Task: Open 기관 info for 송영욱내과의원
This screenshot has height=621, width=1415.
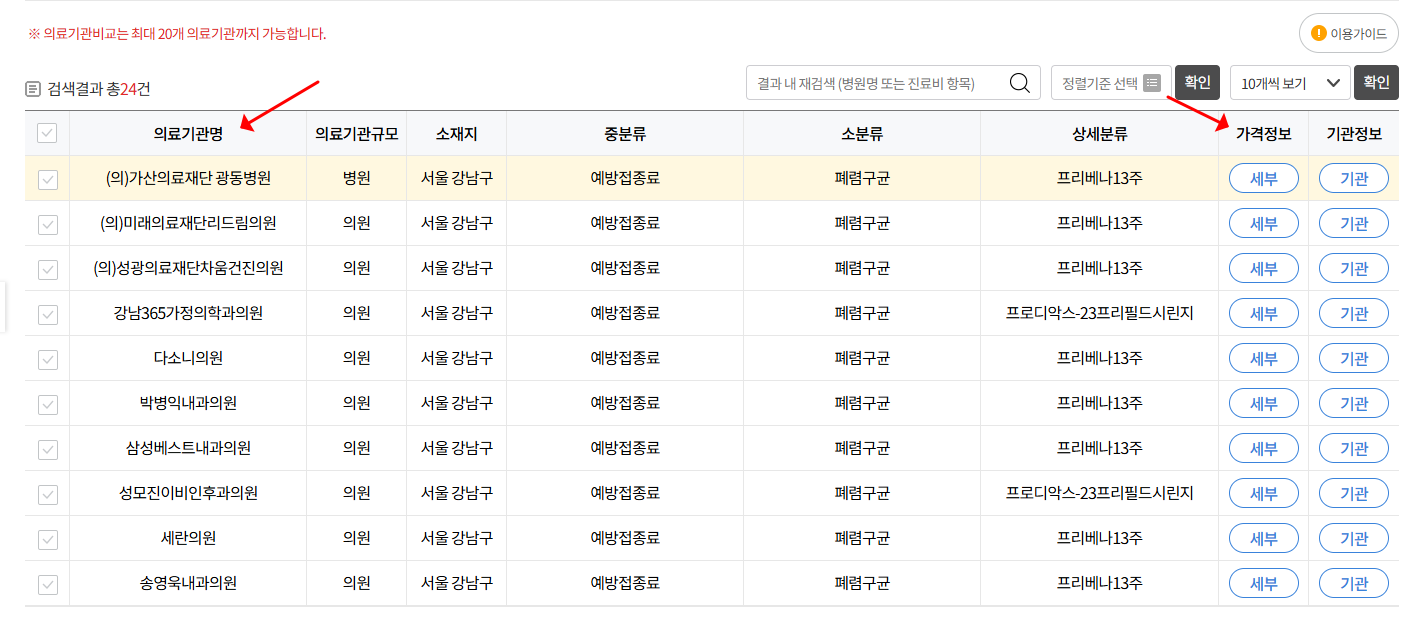Action: tap(1354, 583)
